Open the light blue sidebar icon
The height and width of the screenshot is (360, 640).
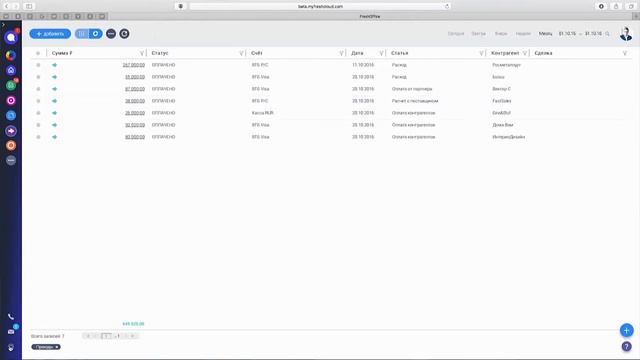pyautogui.click(x=11, y=116)
